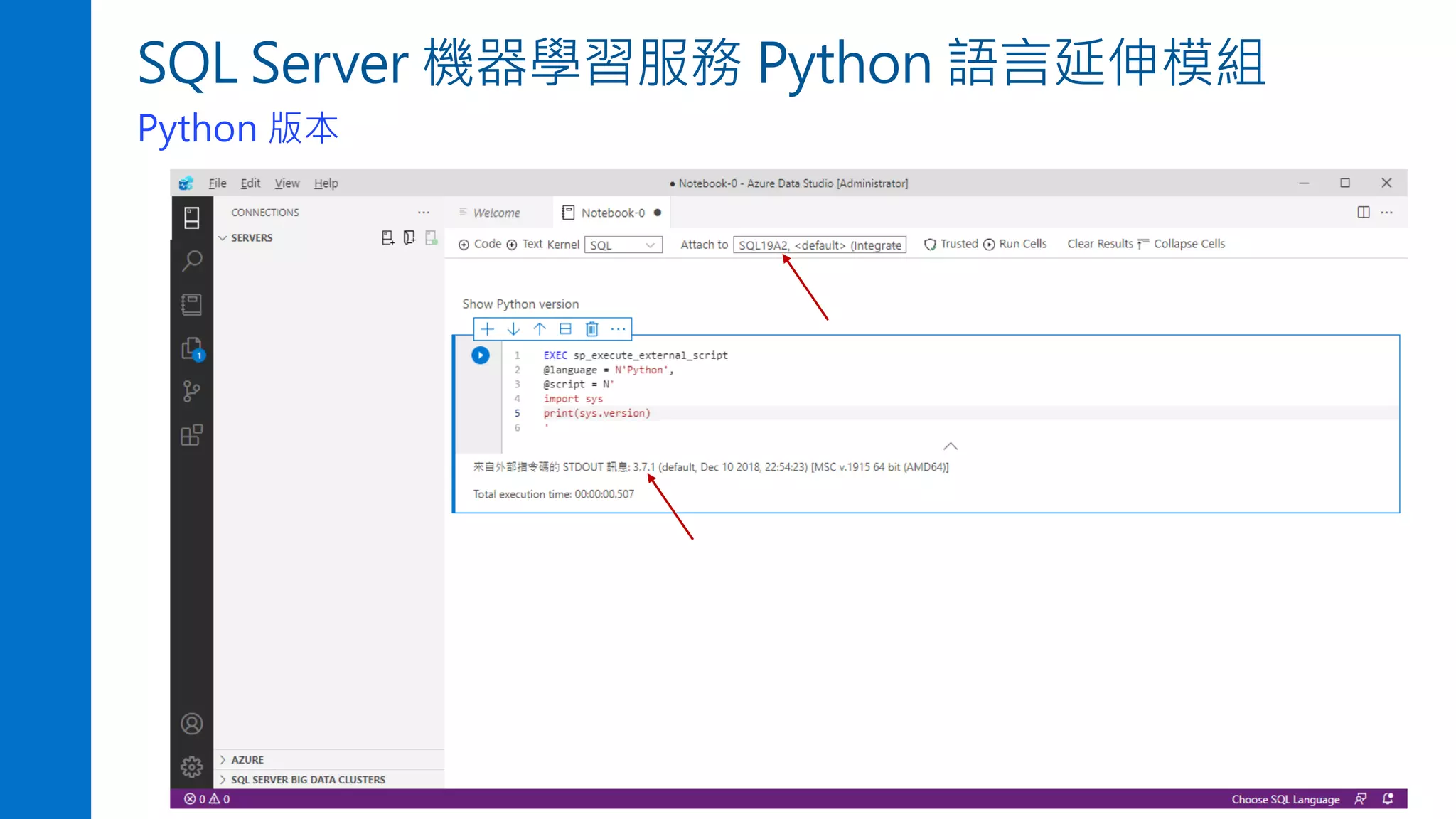Toggle the Trusted notebook state

click(x=951, y=244)
